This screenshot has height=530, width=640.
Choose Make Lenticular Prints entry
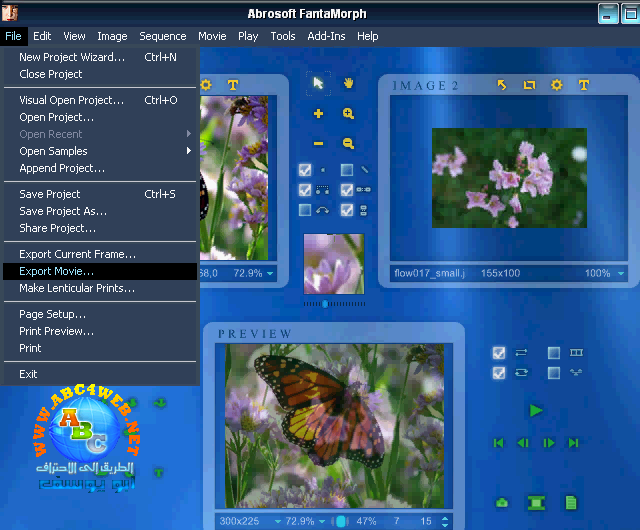pos(100,288)
